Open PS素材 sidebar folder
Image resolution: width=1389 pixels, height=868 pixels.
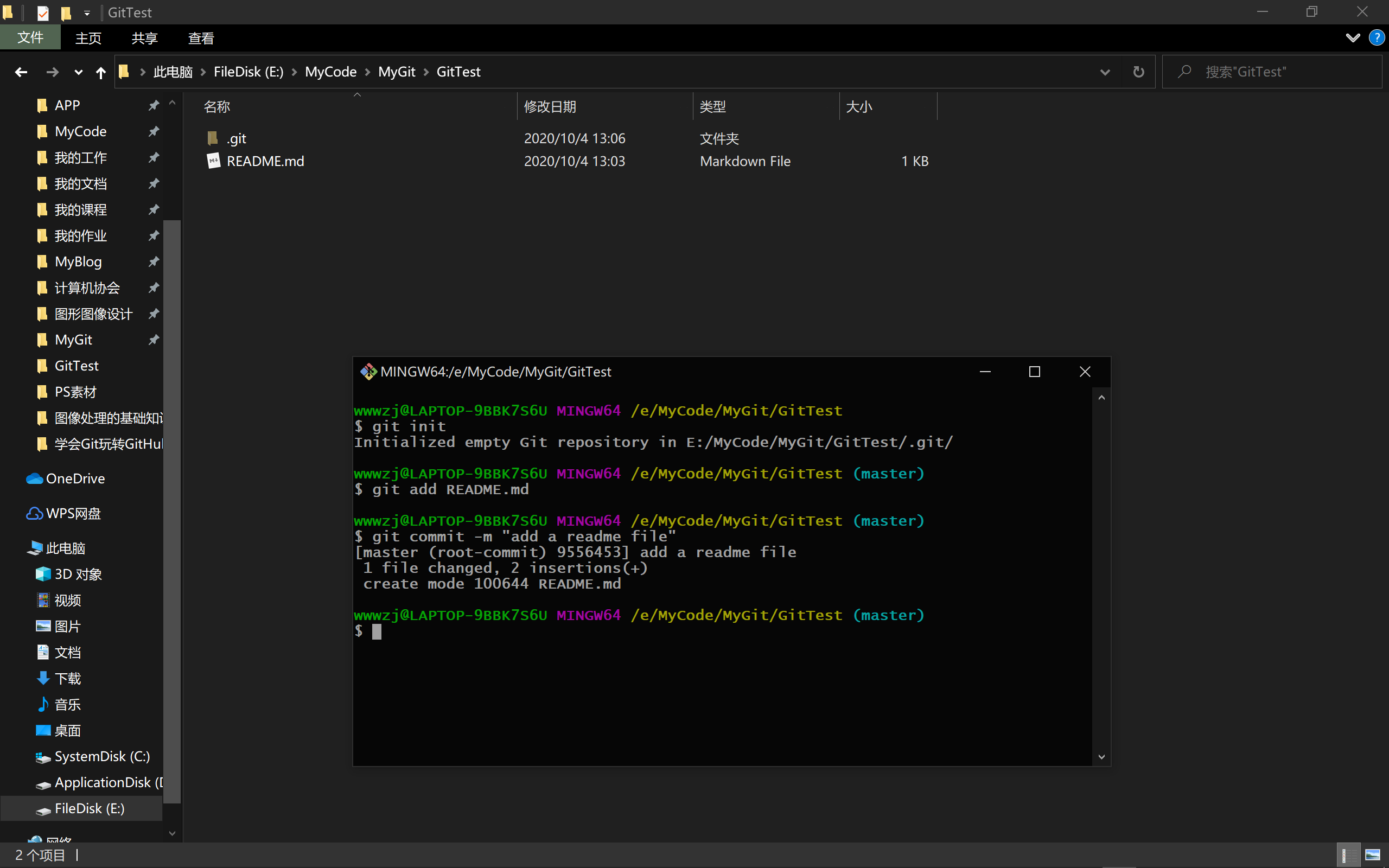(x=75, y=392)
